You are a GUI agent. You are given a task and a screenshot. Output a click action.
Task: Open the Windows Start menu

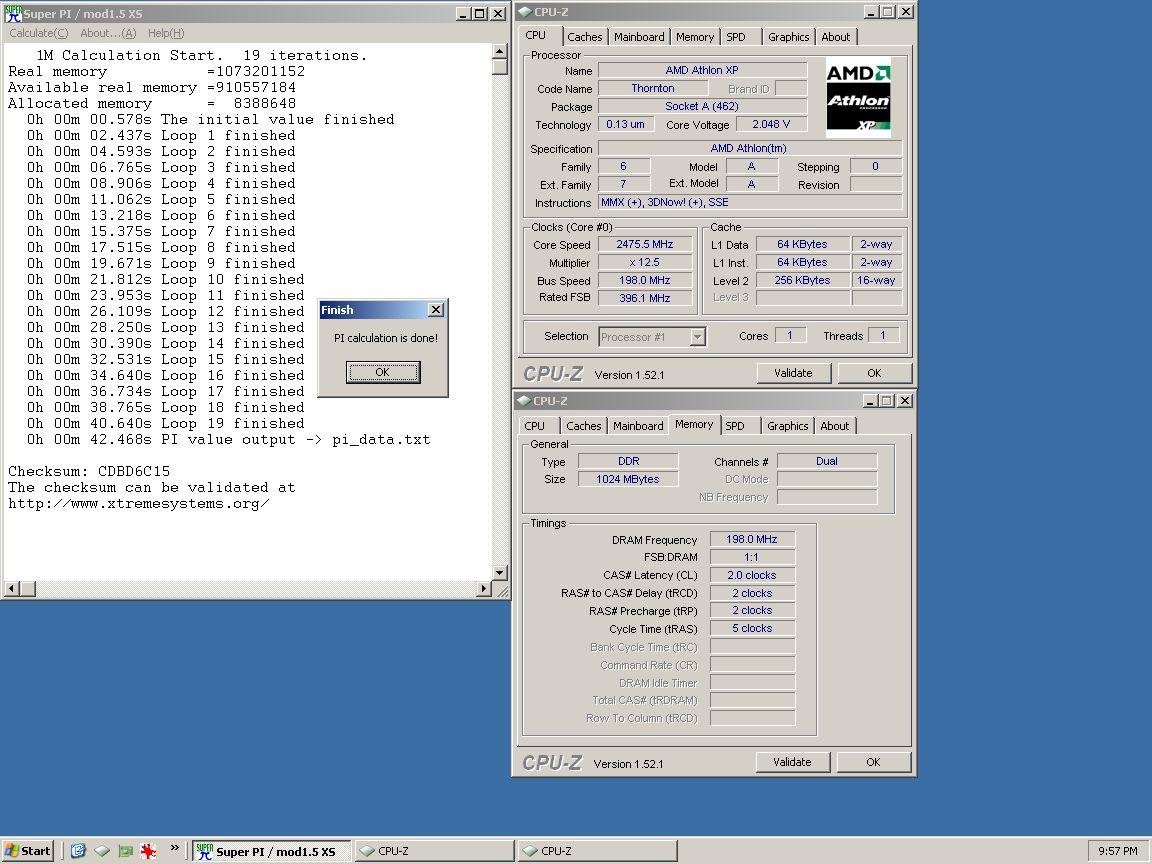click(x=28, y=851)
